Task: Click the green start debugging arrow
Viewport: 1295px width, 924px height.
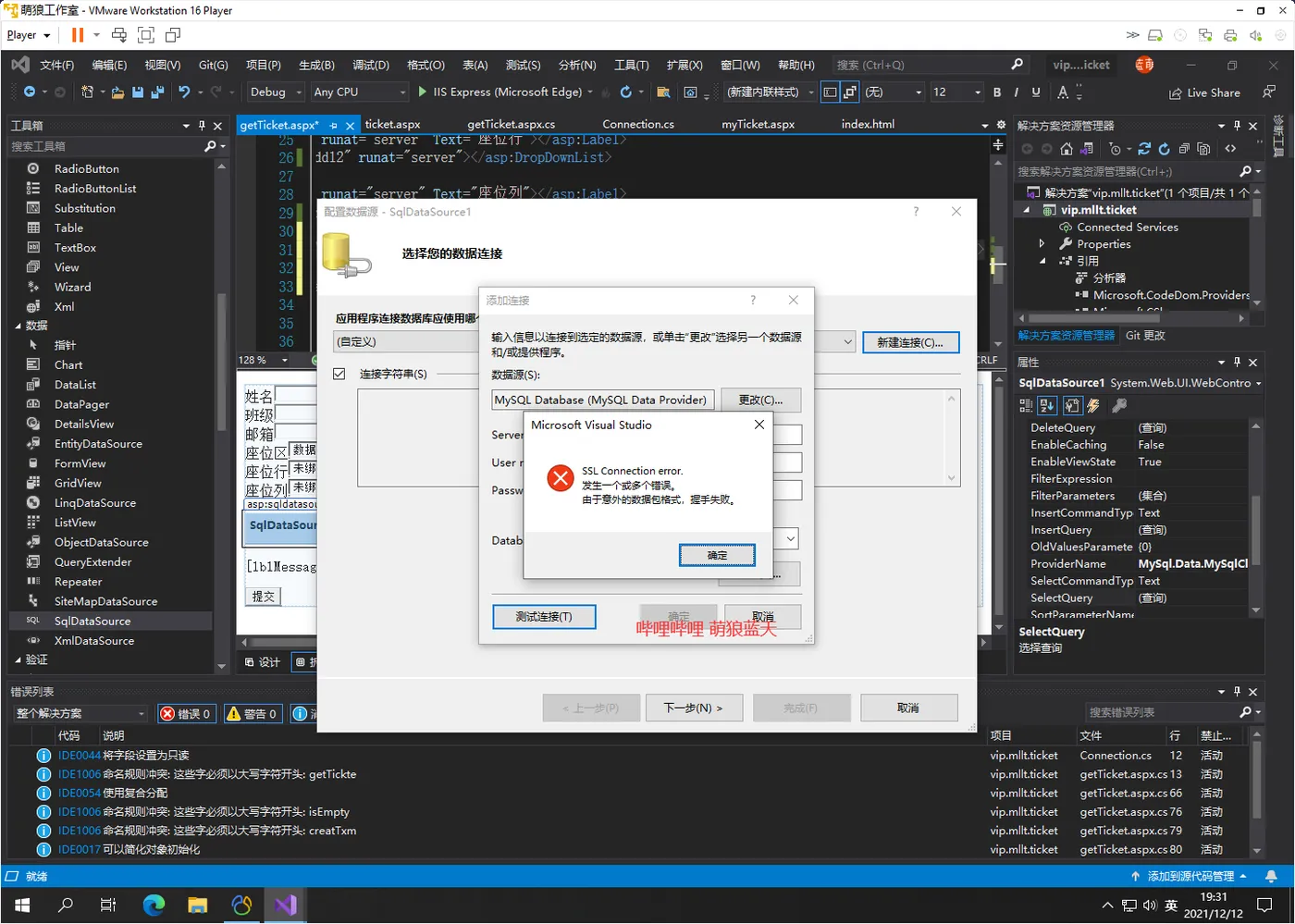Action: click(x=423, y=92)
